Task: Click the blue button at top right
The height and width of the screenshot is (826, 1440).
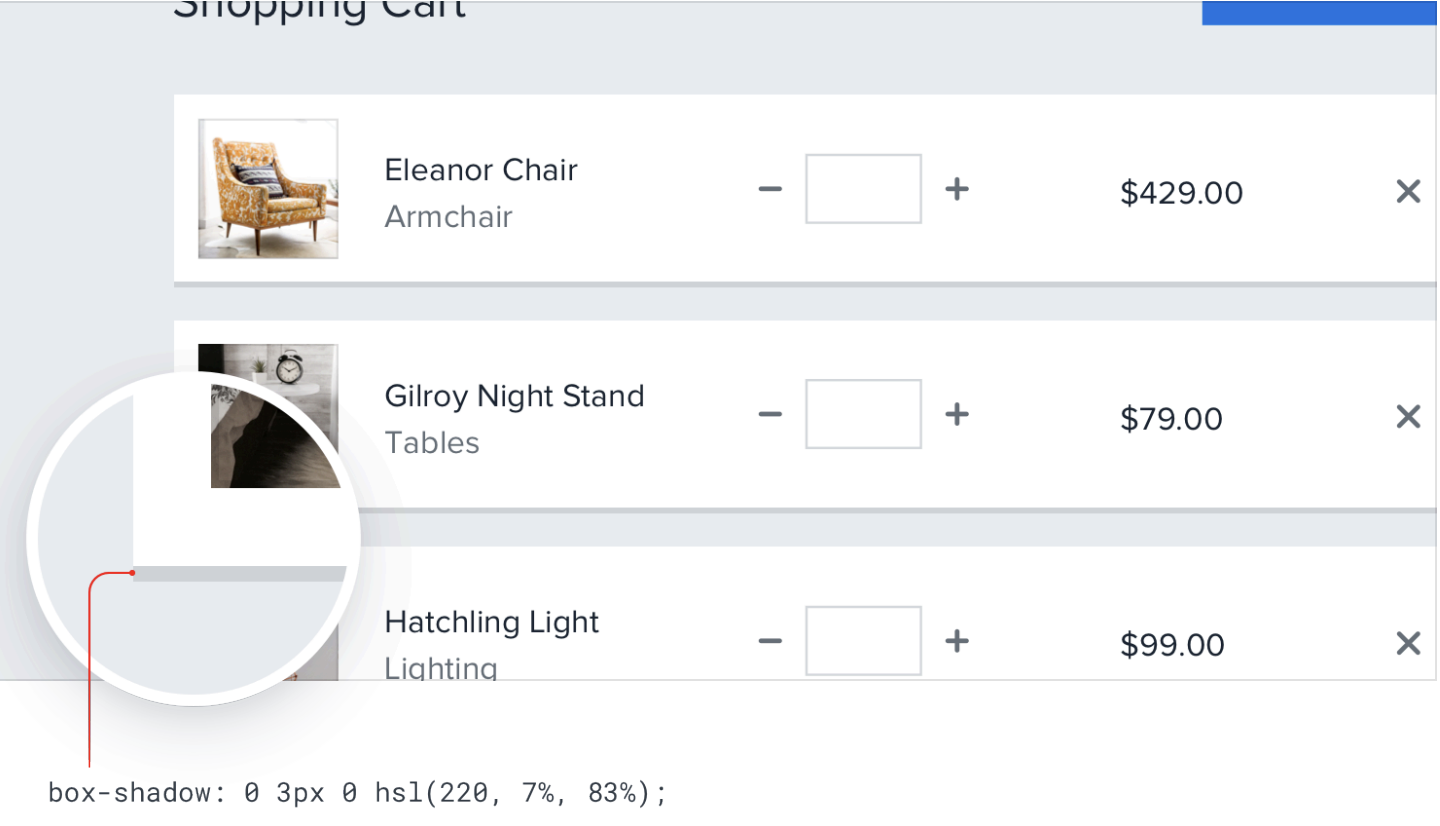Action: pyautogui.click(x=1319, y=13)
